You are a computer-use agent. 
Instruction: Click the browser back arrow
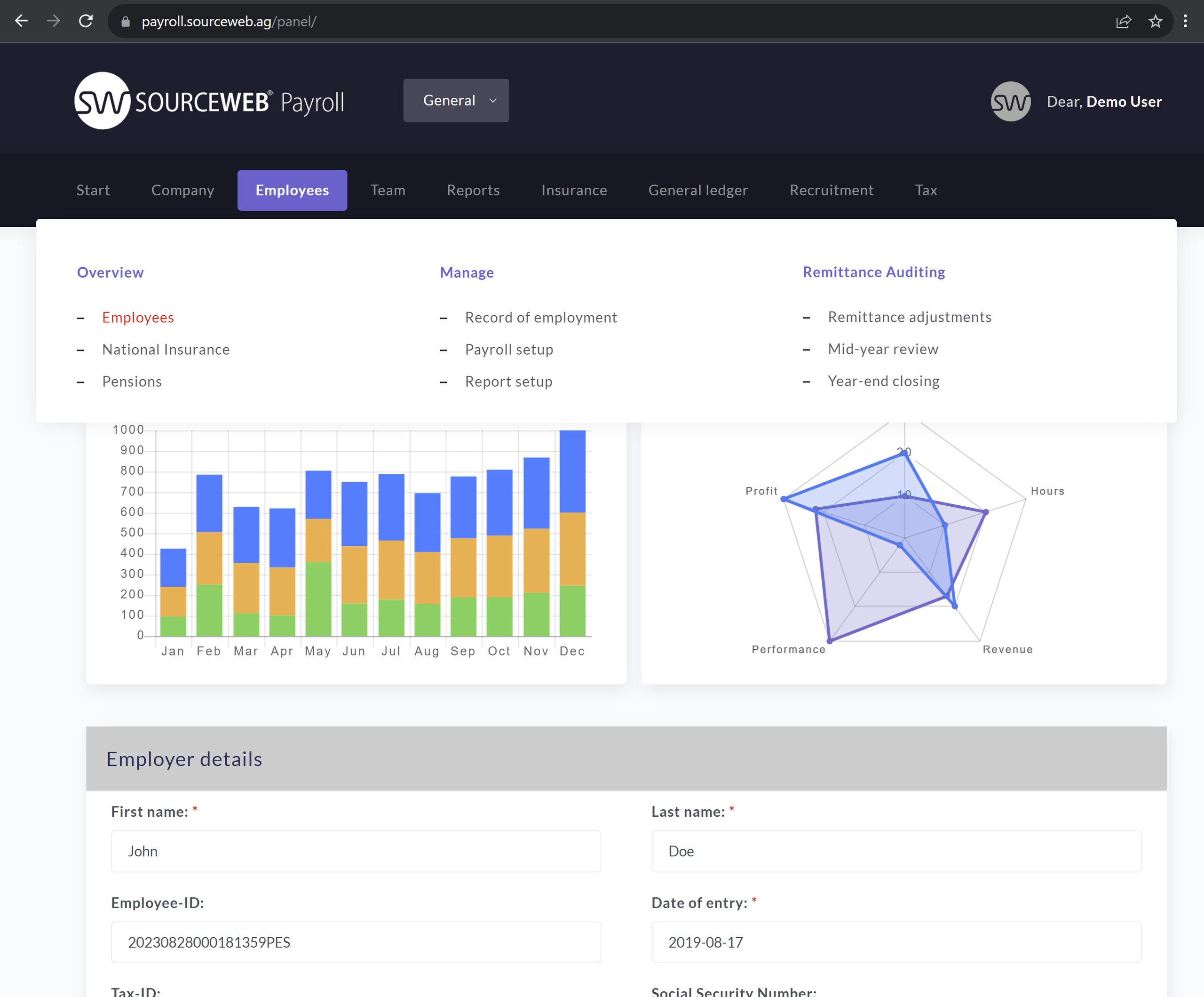pyautogui.click(x=21, y=21)
